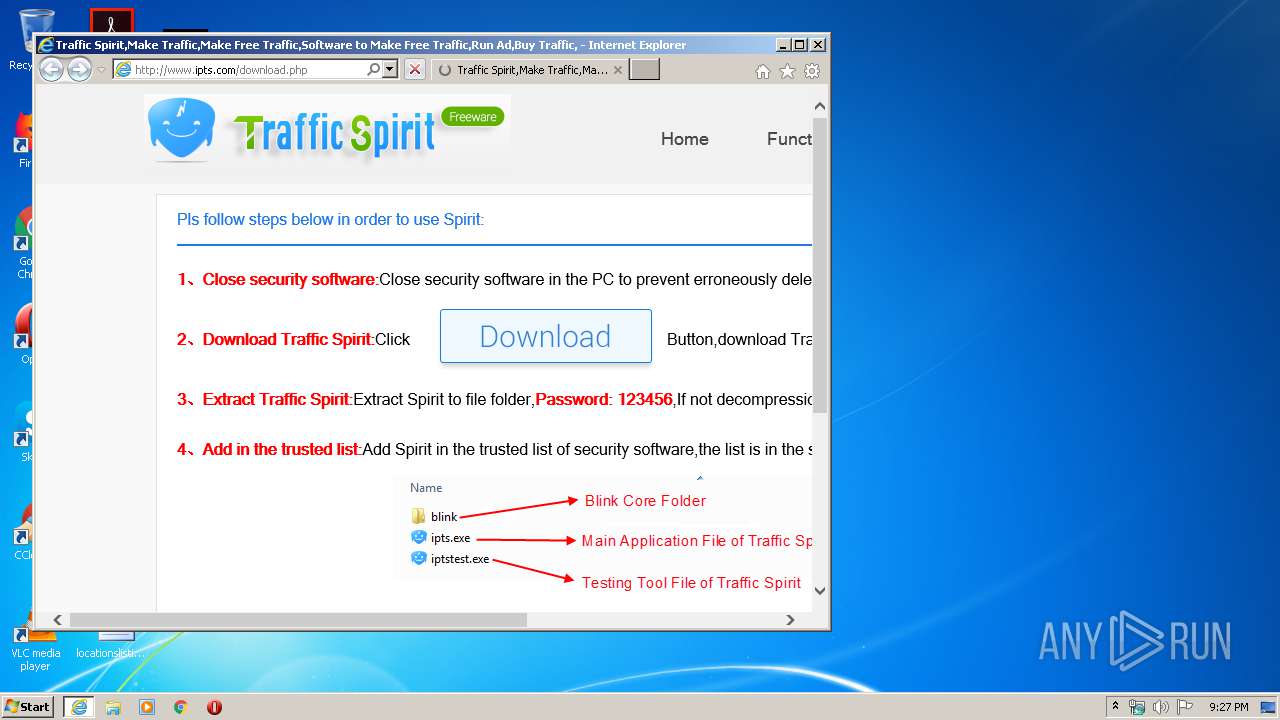Click the Traffic Spirit mascot logo
This screenshot has height=720, width=1280.
click(181, 129)
